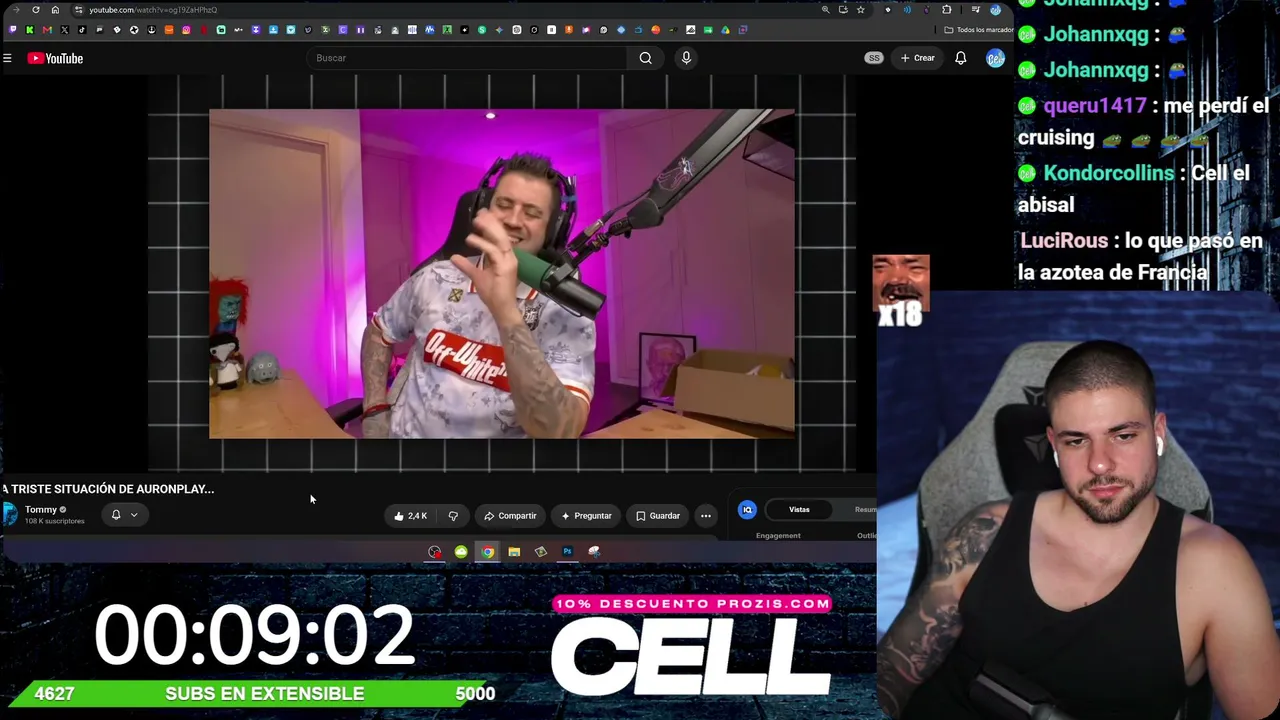This screenshot has height=720, width=1280.
Task: Click chat username 'Kondorcollins'
Action: 1109,173
